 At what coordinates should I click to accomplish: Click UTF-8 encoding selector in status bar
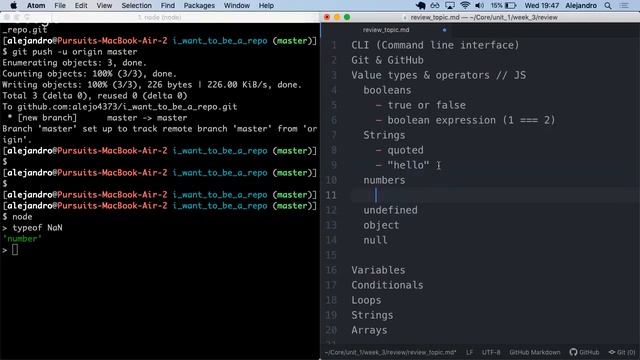click(x=491, y=352)
